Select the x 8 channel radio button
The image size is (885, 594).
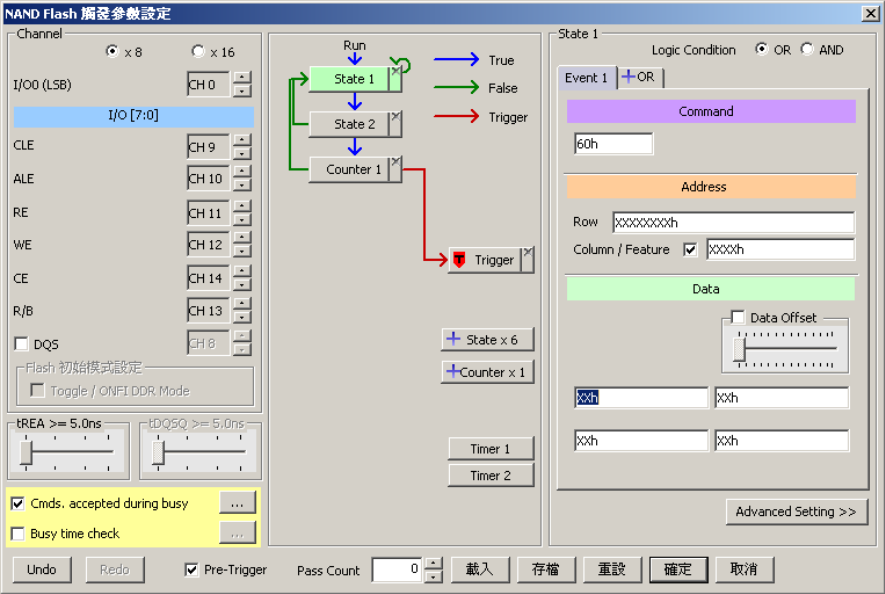click(113, 51)
